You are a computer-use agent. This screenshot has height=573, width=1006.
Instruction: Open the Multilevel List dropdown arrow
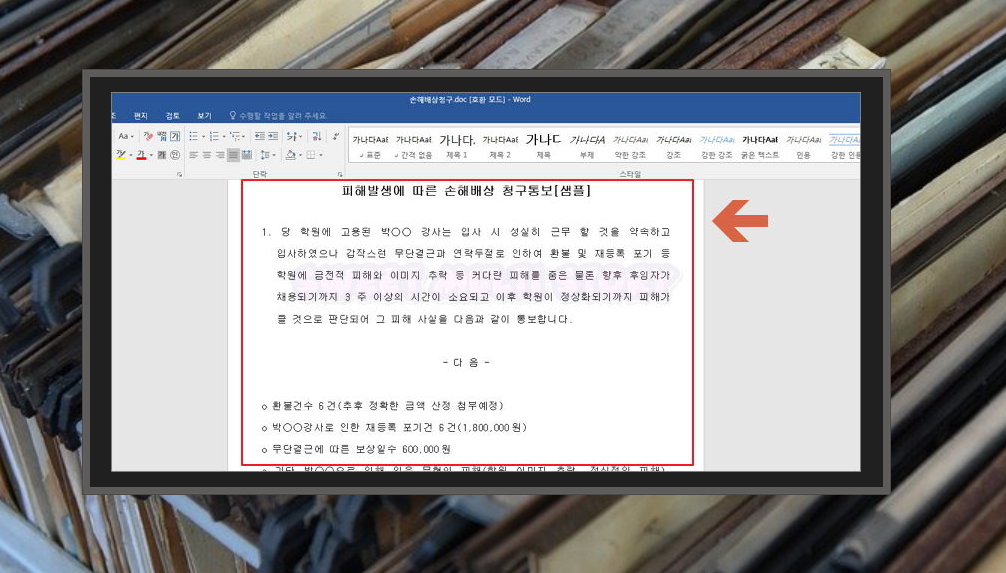point(244,137)
